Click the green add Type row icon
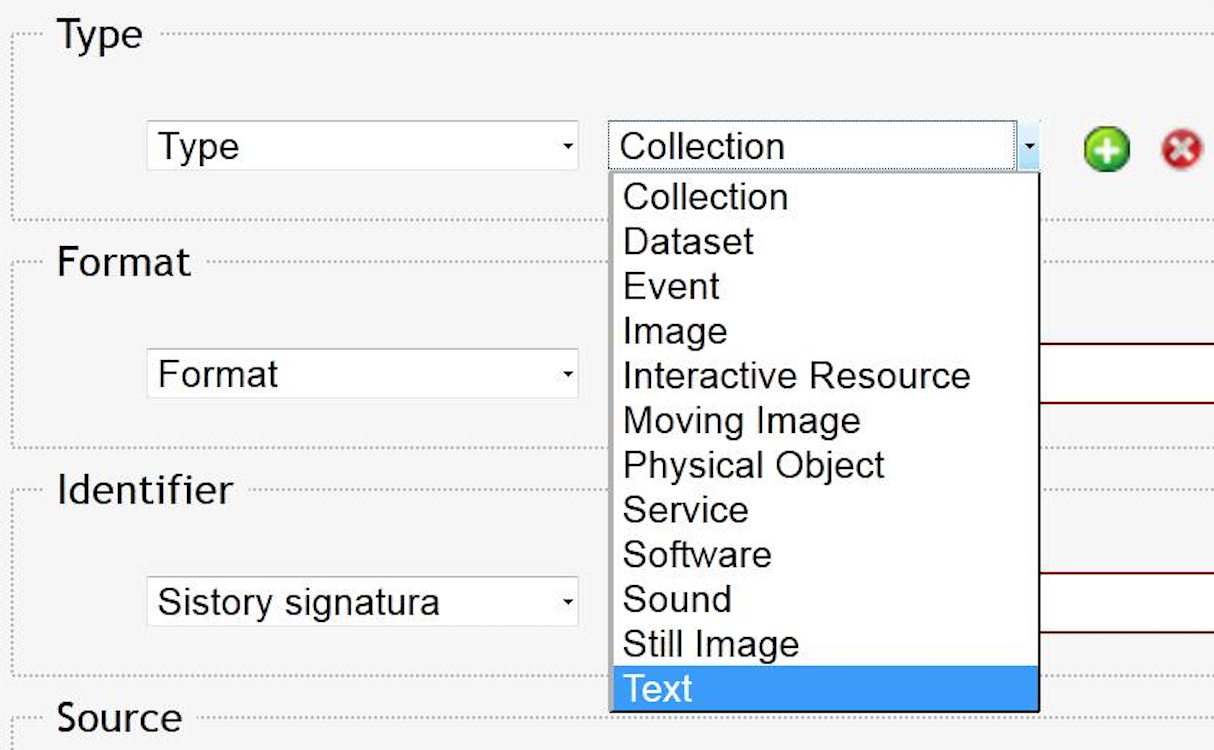The width and height of the screenshot is (1214, 750). click(1106, 150)
